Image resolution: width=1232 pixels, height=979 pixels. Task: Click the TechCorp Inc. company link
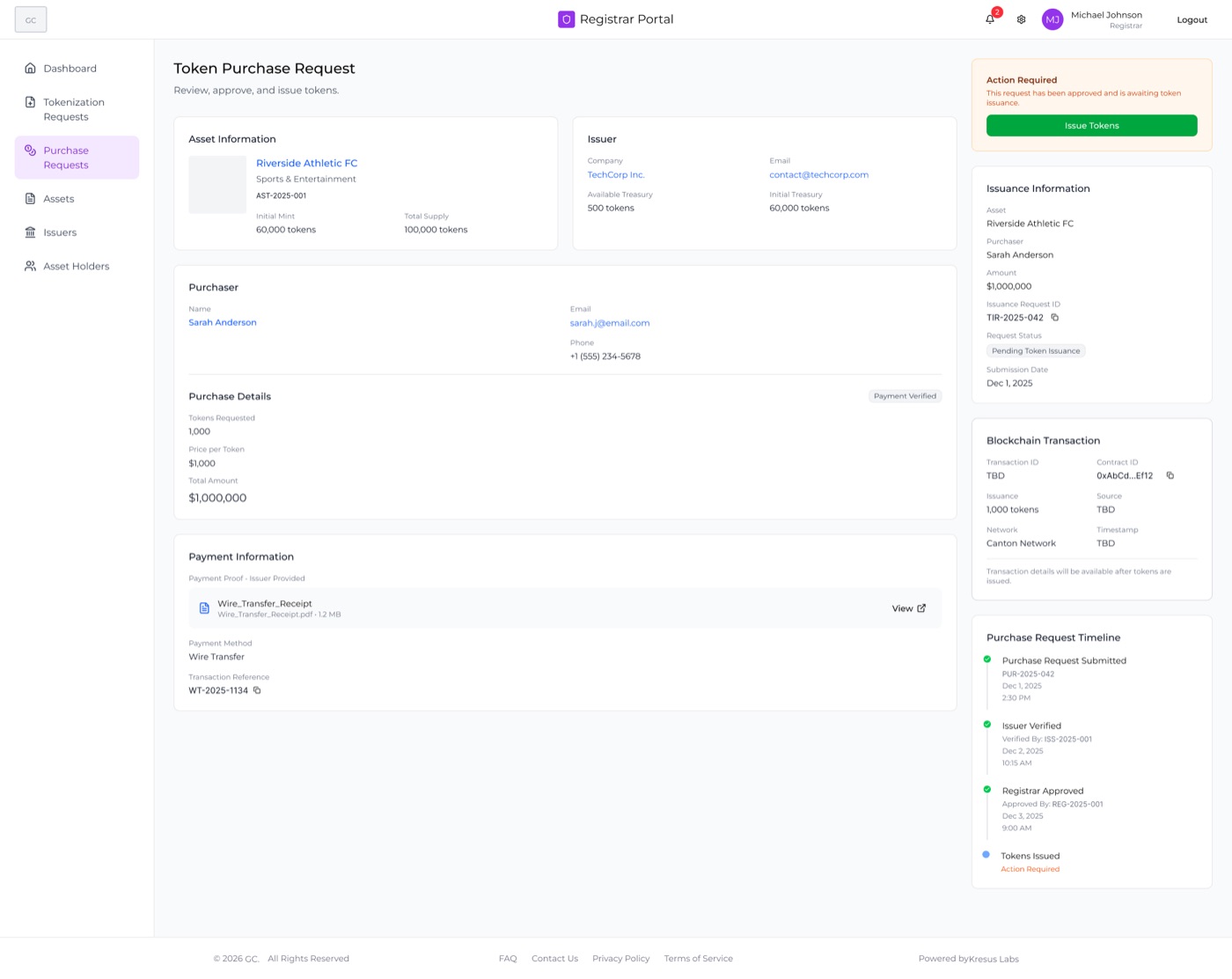click(x=615, y=174)
